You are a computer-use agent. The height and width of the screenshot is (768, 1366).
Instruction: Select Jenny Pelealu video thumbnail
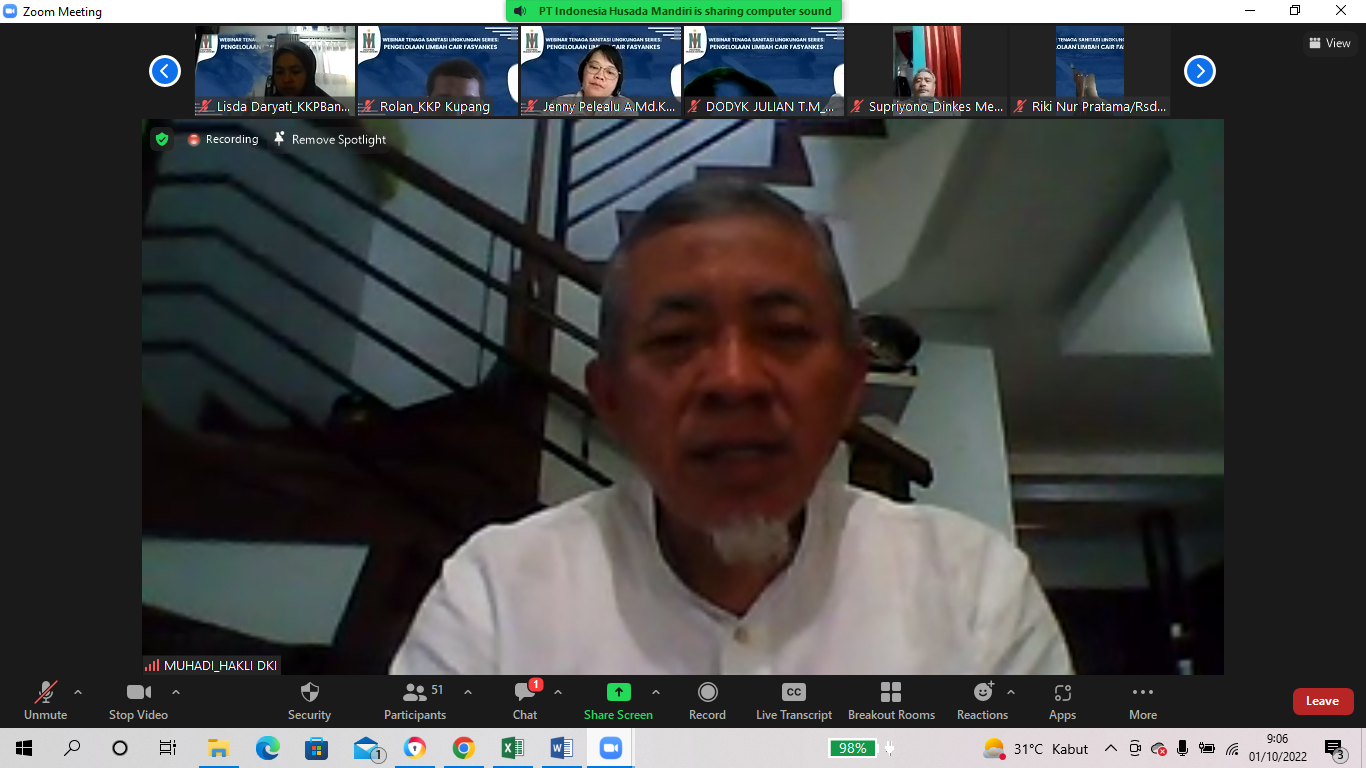tap(601, 71)
